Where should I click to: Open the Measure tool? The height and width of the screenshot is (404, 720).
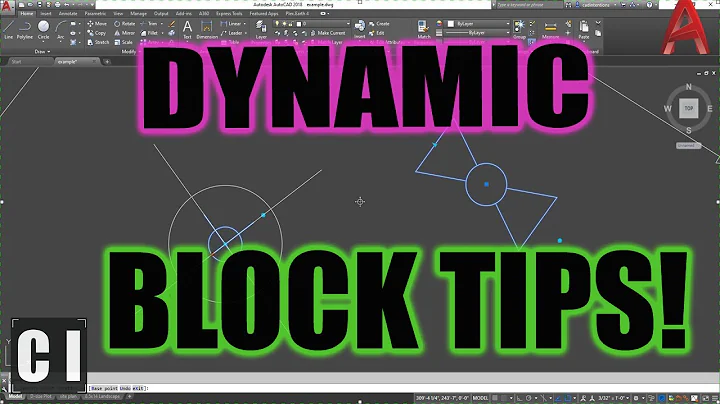tap(550, 30)
